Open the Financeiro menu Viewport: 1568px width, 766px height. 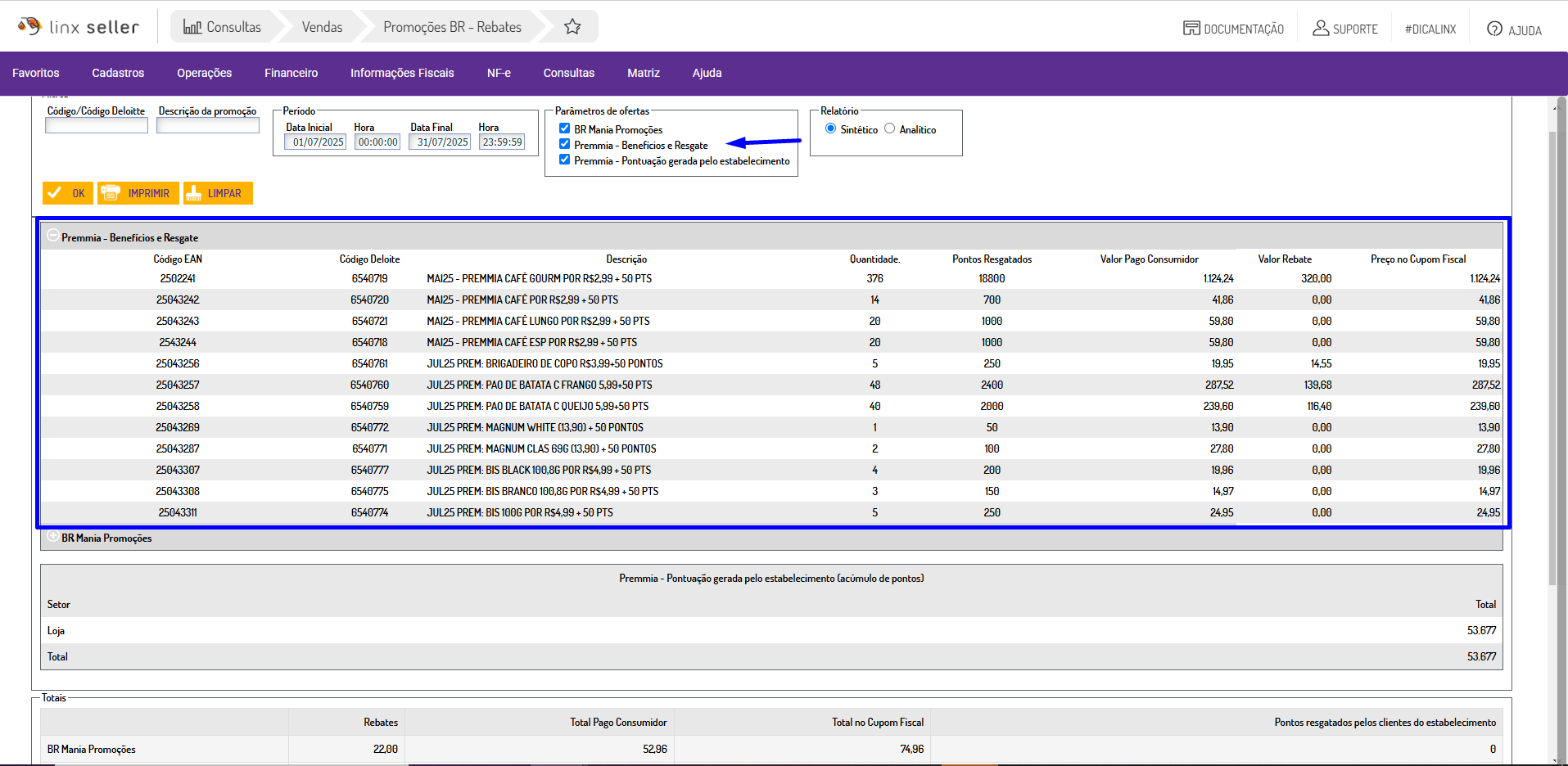pos(291,73)
